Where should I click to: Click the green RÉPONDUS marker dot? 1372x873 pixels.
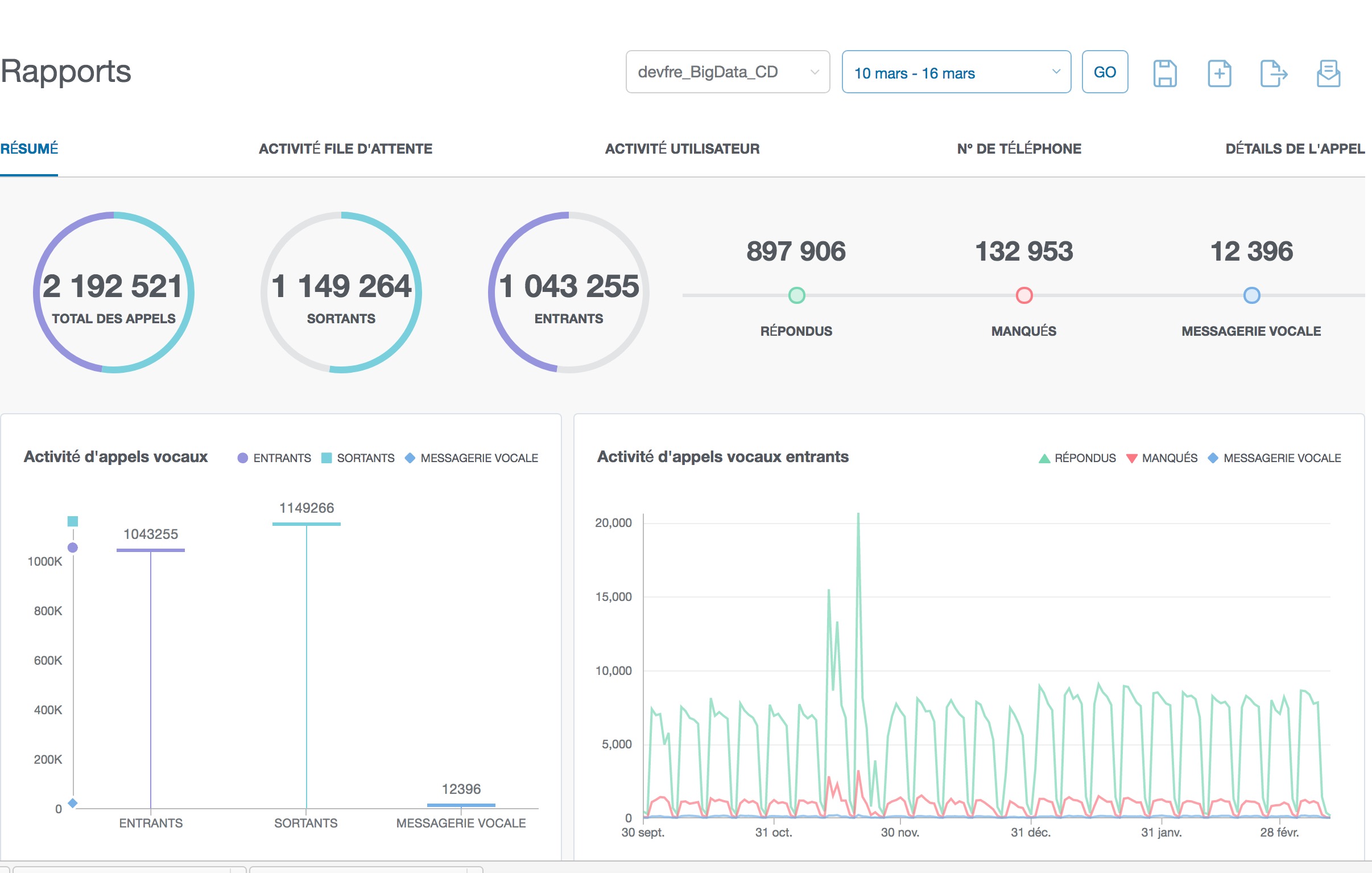pos(796,295)
